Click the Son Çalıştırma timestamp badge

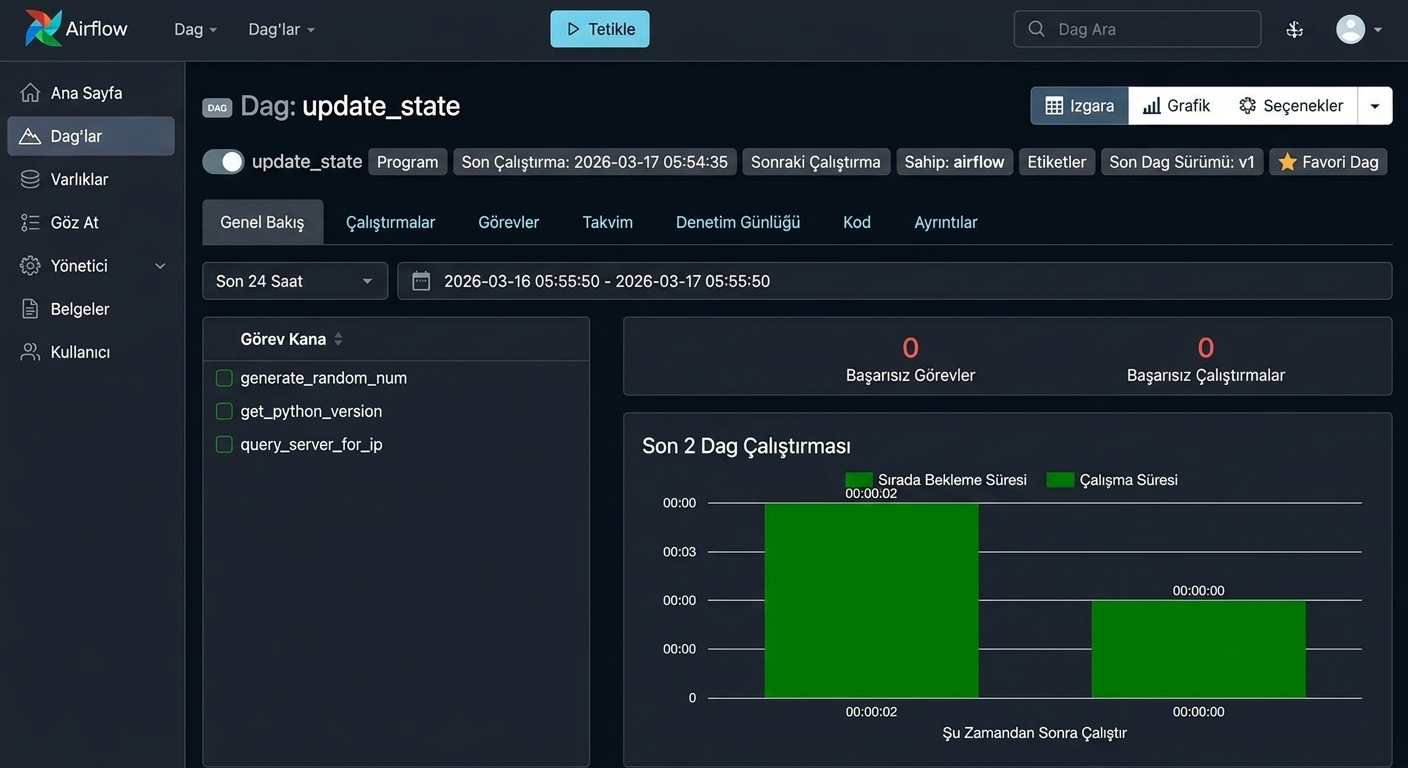click(595, 162)
